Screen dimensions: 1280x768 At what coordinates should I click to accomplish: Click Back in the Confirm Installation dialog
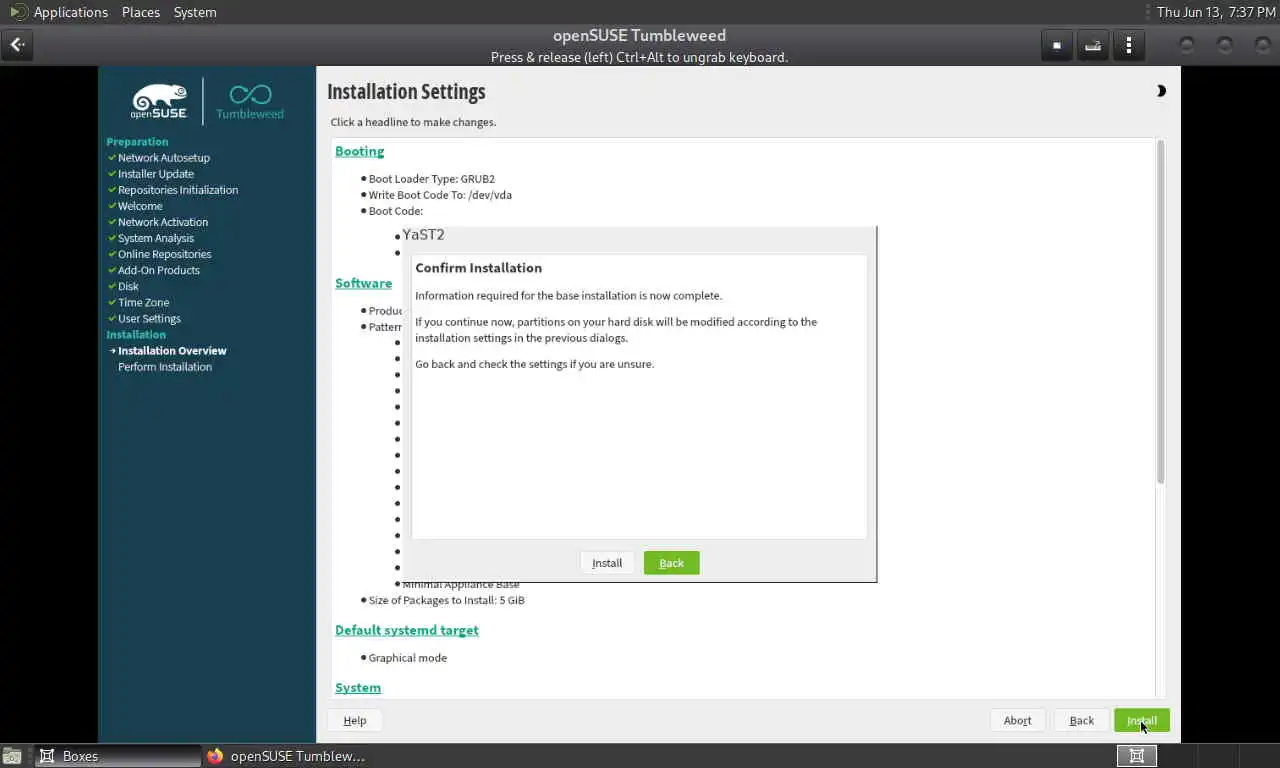pos(671,563)
